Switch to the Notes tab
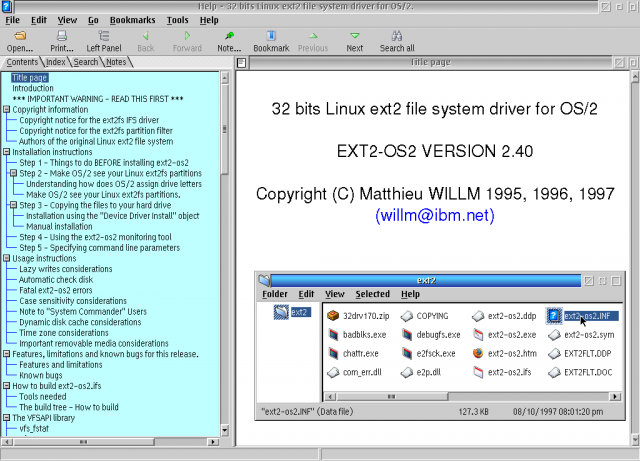This screenshot has width=640, height=461. pos(116,62)
